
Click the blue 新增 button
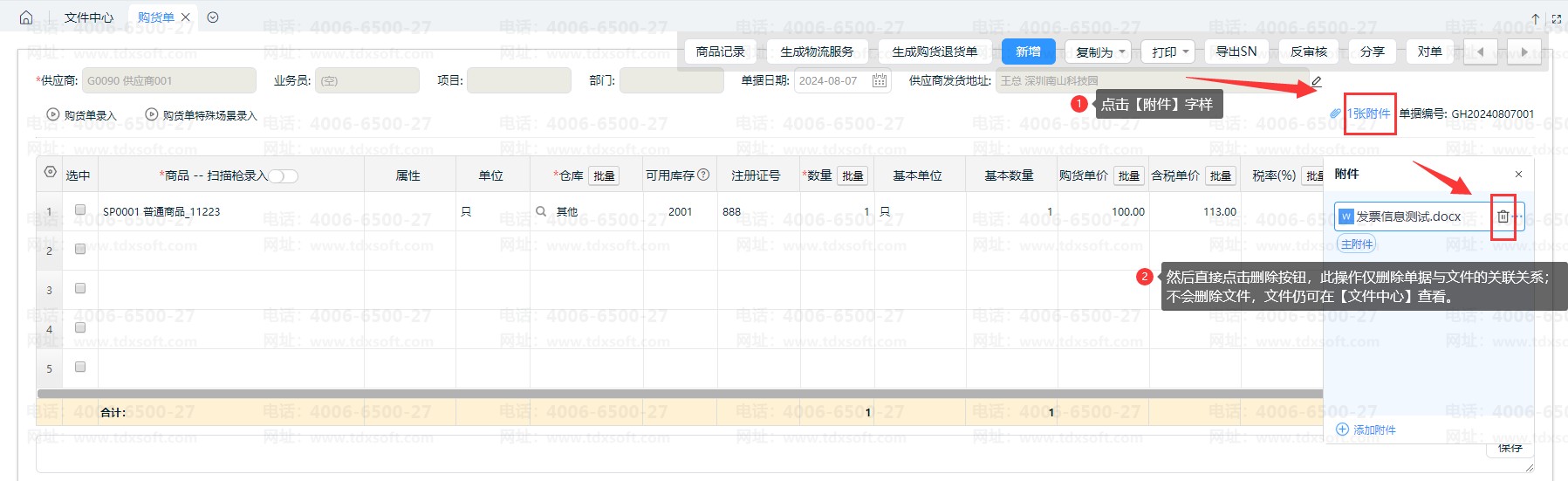pyautogui.click(x=1028, y=52)
